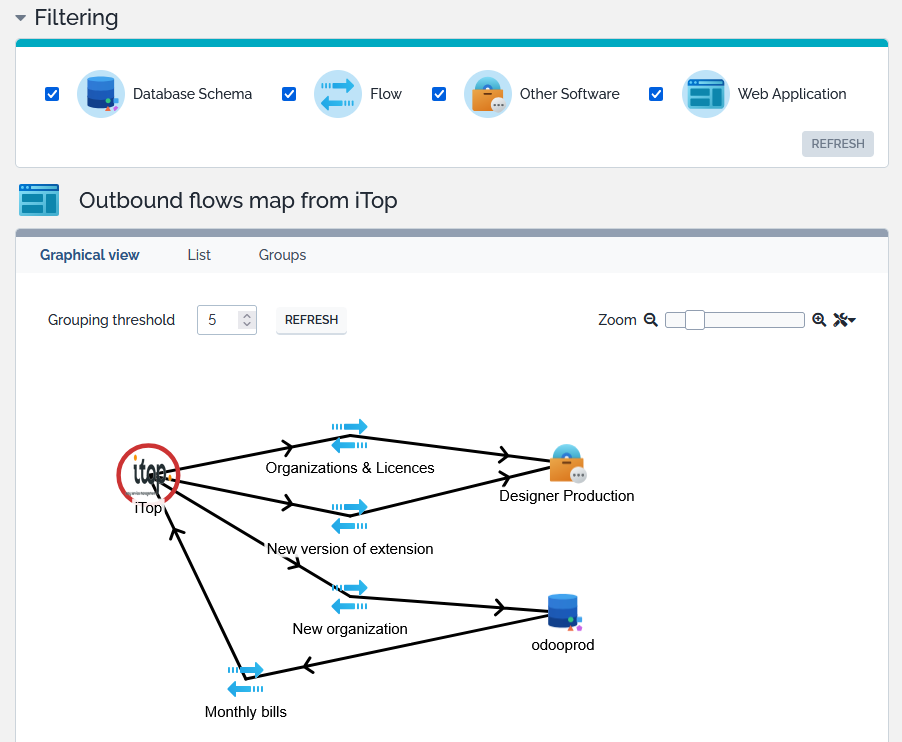Click the Organizations & Licences flow icon

(x=349, y=435)
